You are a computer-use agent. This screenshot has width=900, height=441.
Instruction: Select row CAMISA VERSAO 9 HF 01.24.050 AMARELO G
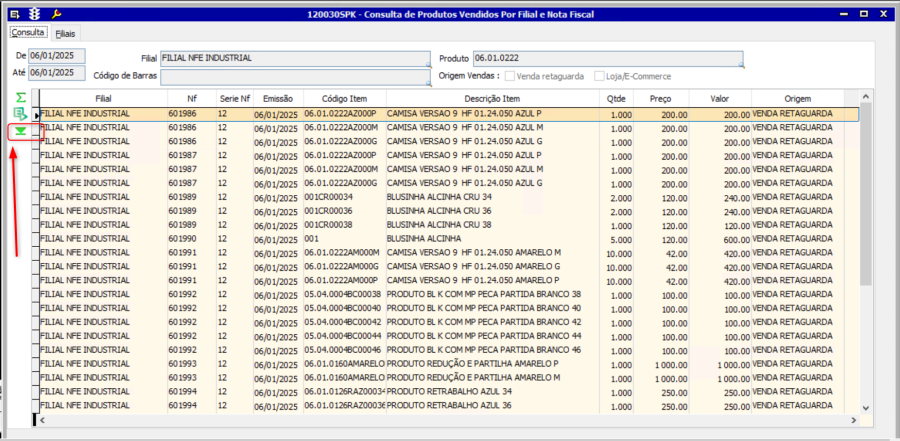(449, 267)
